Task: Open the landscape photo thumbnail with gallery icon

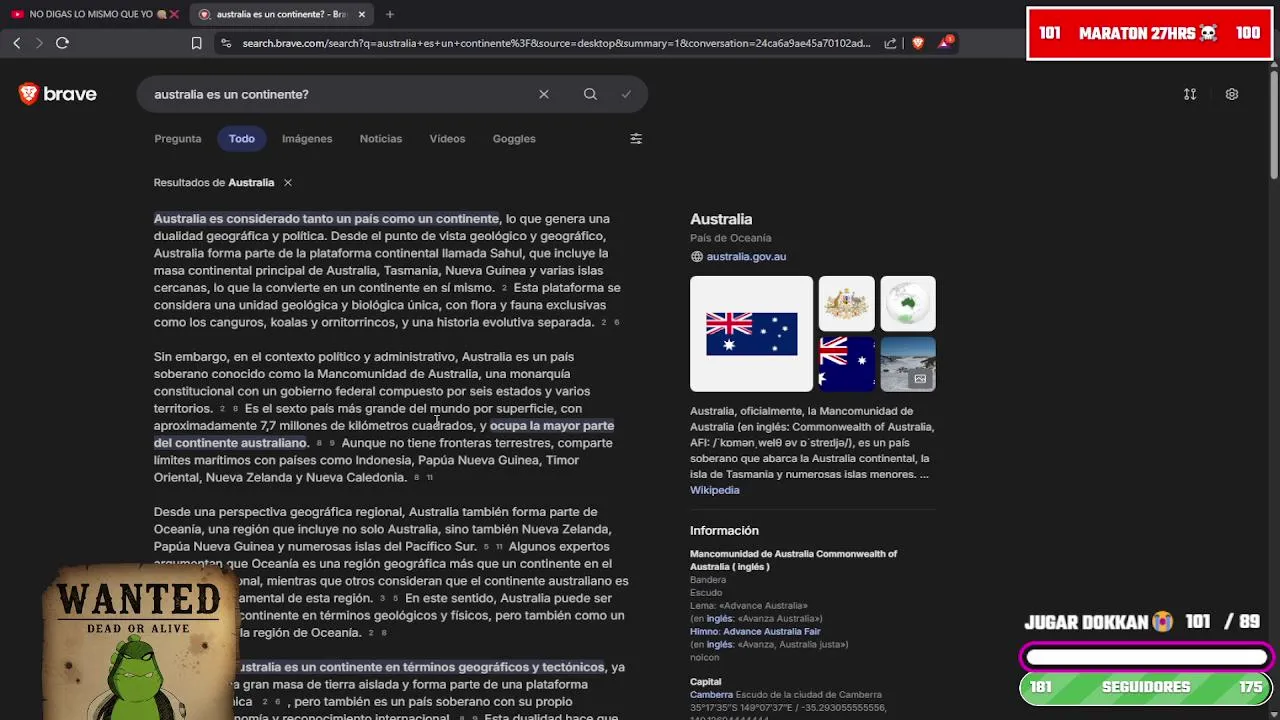Action: pos(908,364)
